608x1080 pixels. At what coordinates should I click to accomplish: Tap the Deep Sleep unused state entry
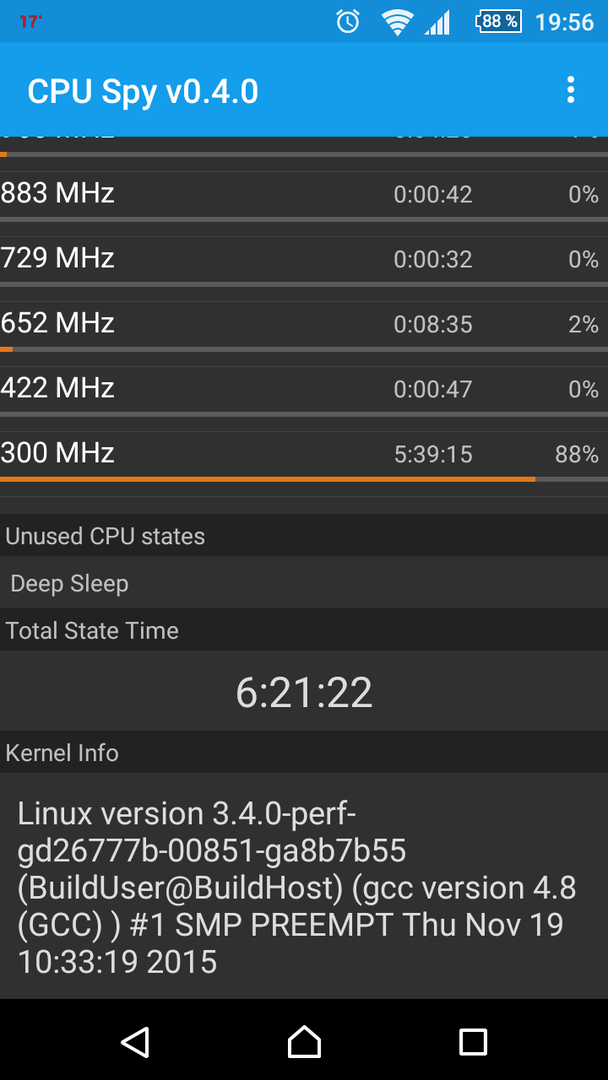pyautogui.click(x=304, y=583)
